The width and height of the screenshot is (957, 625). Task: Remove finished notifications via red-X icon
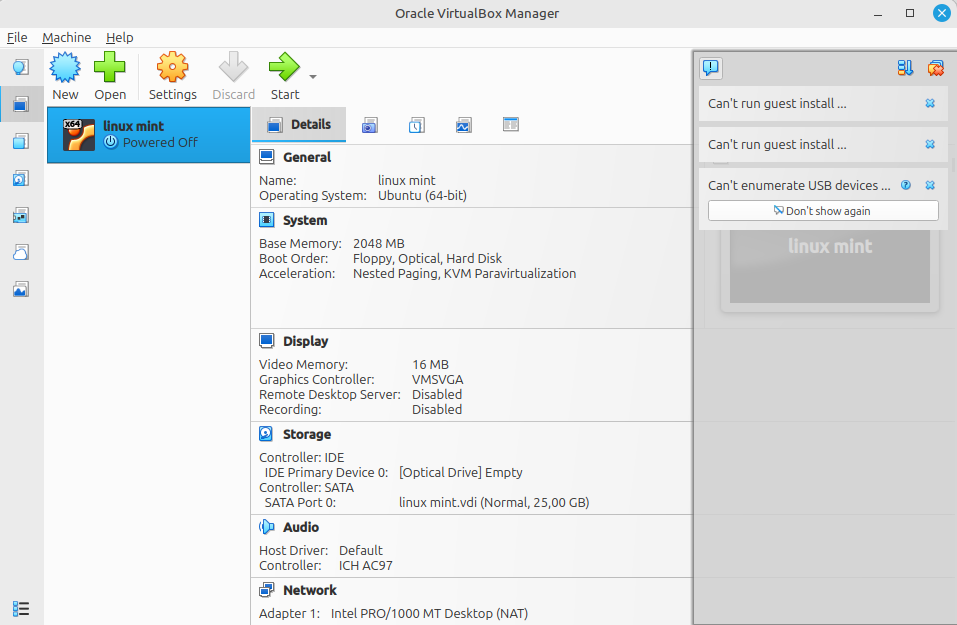tap(935, 68)
